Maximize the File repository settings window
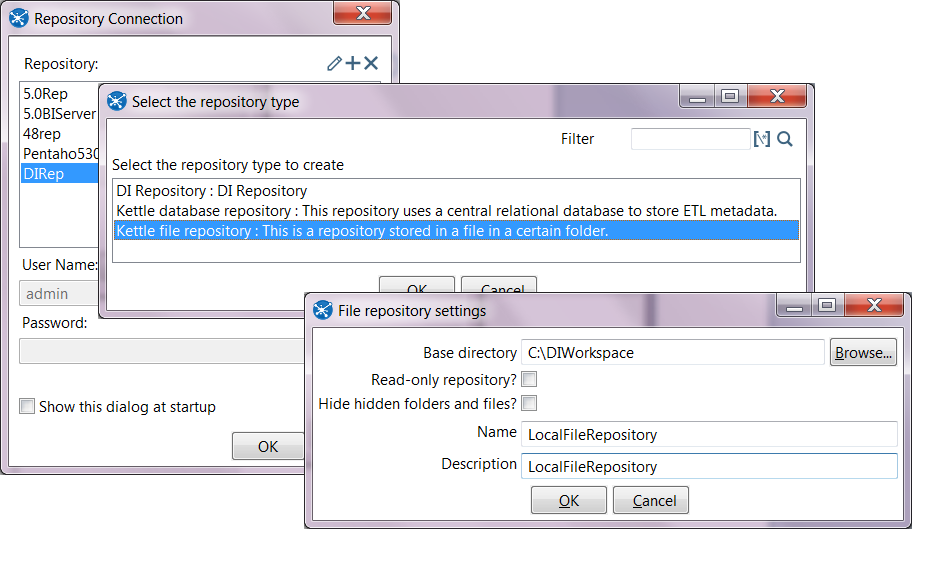The height and width of the screenshot is (575, 929). coord(828,305)
